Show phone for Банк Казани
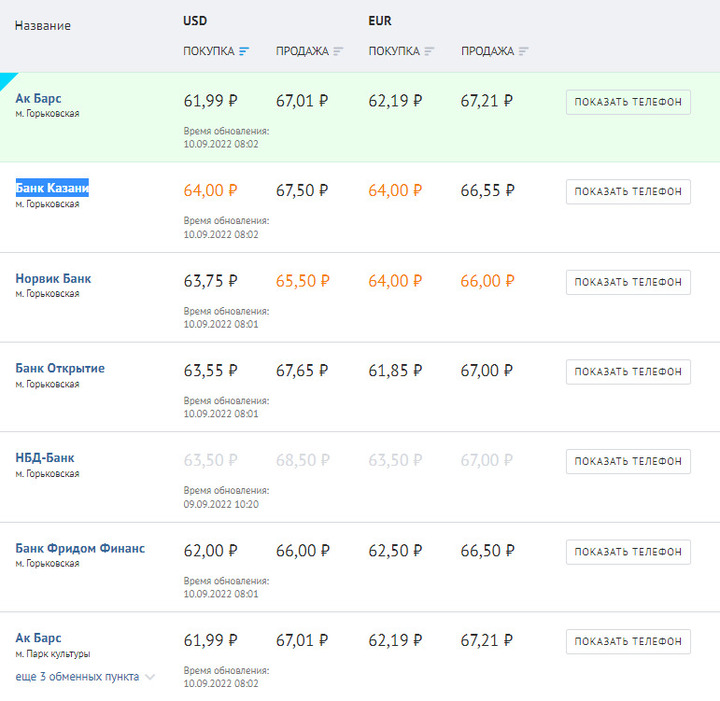720x701 pixels. (628, 192)
